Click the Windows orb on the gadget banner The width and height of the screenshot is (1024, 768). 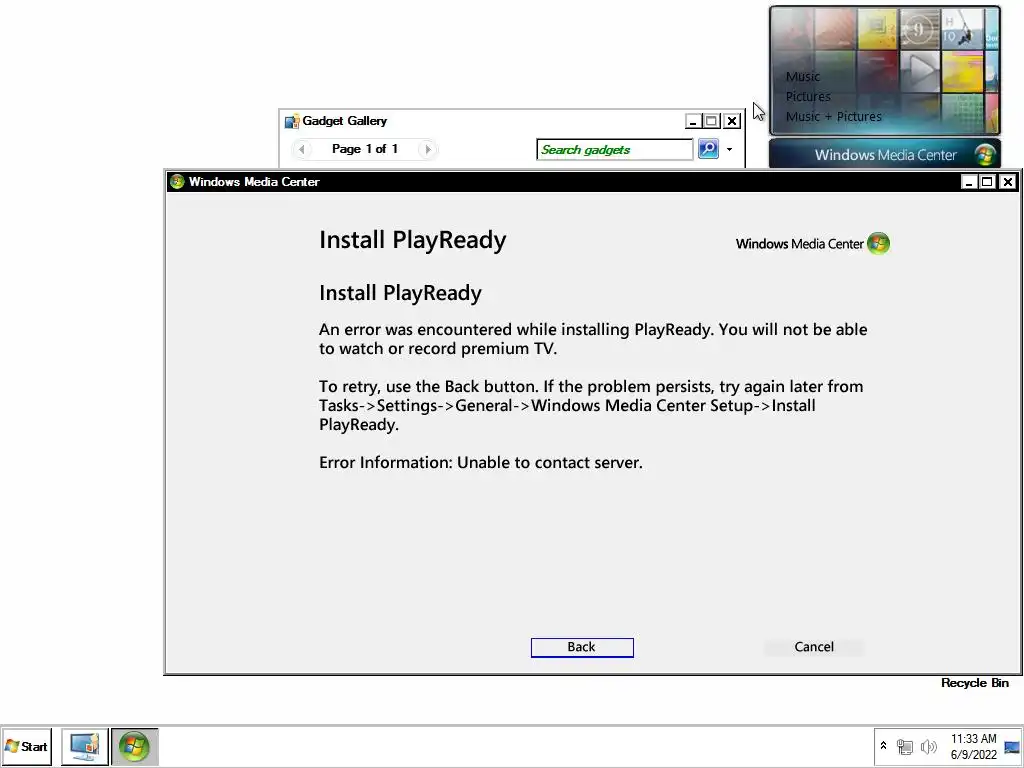985,155
